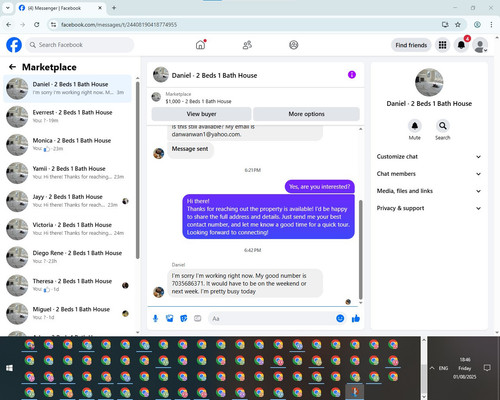This screenshot has height=400, width=500.
Task: Choose a GIF icon
Action: point(198,318)
